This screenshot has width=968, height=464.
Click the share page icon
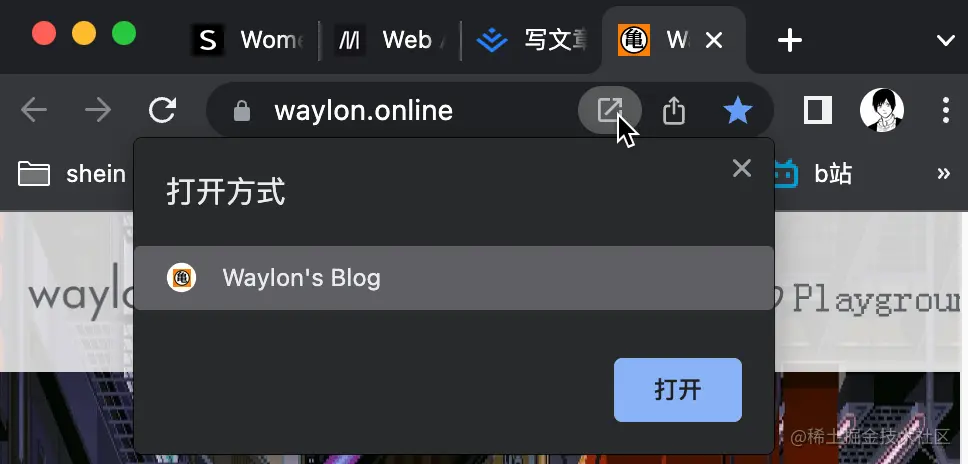click(x=674, y=112)
